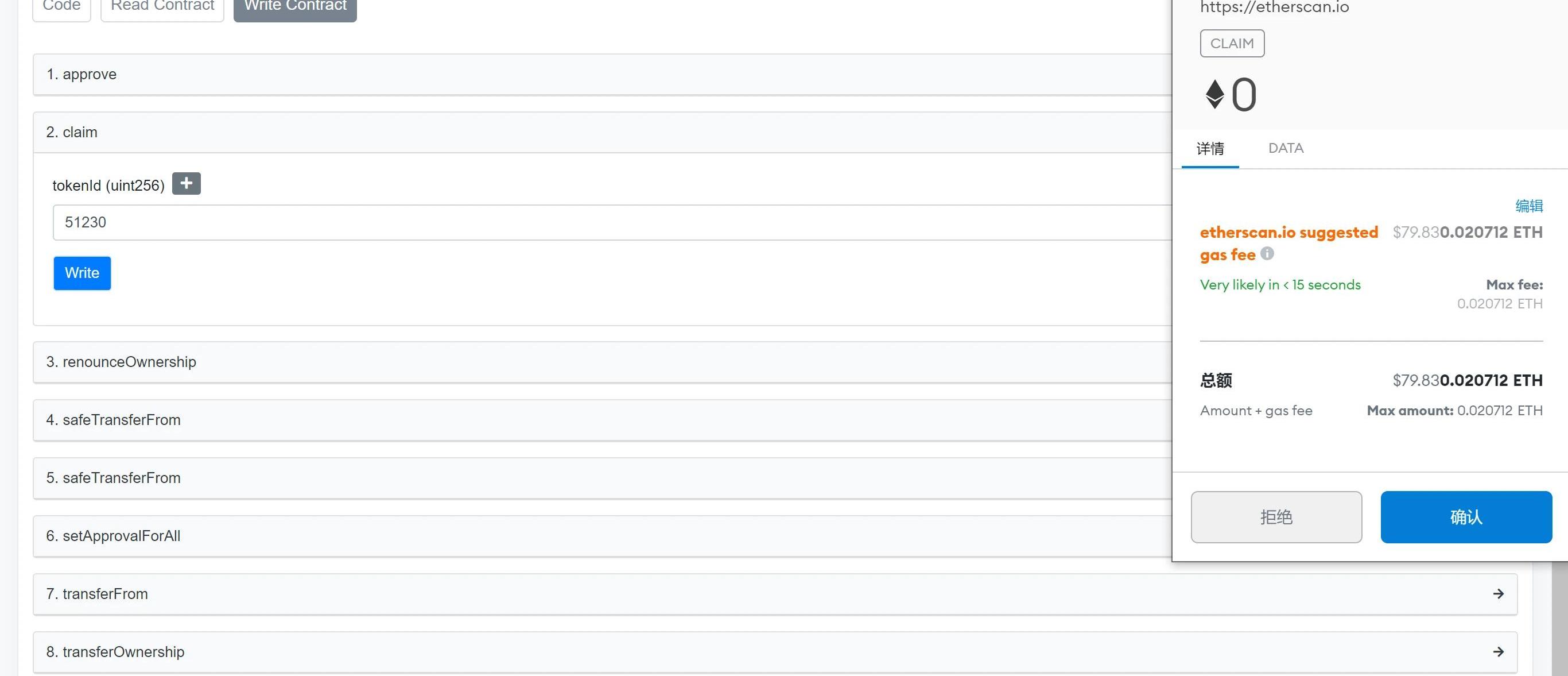The image size is (1568, 676).
Task: Select the 详情 details tab
Action: click(x=1209, y=149)
